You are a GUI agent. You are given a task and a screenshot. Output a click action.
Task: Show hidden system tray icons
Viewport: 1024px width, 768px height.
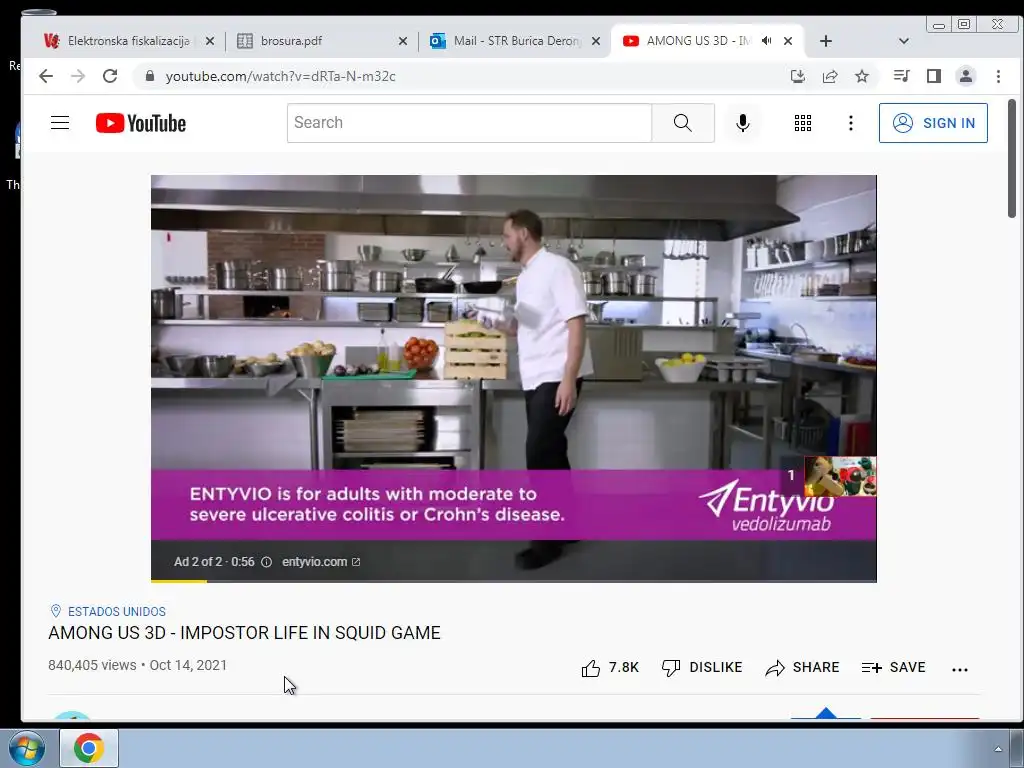tap(998, 749)
